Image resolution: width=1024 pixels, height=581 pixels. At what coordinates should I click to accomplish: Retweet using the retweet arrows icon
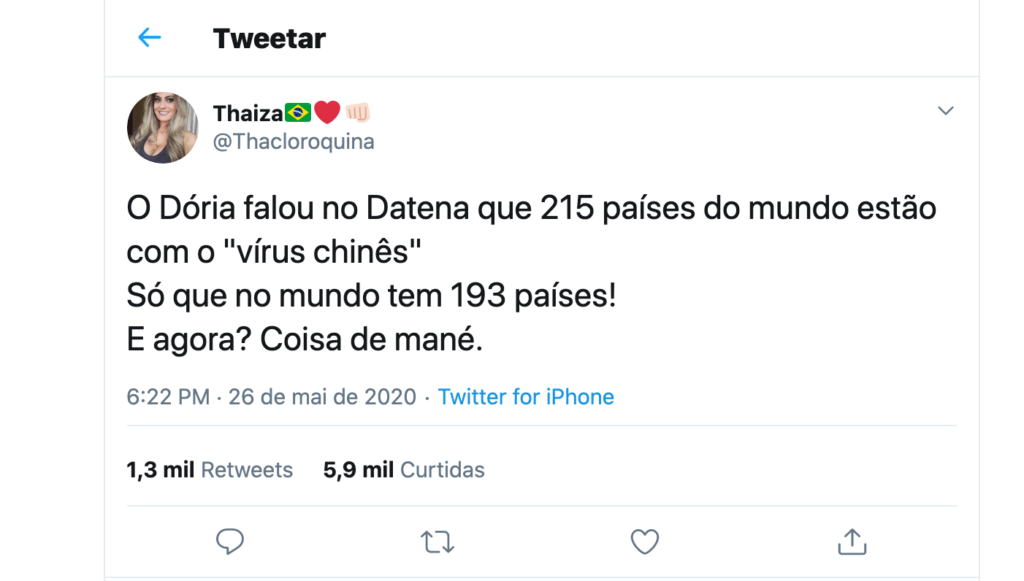437,541
